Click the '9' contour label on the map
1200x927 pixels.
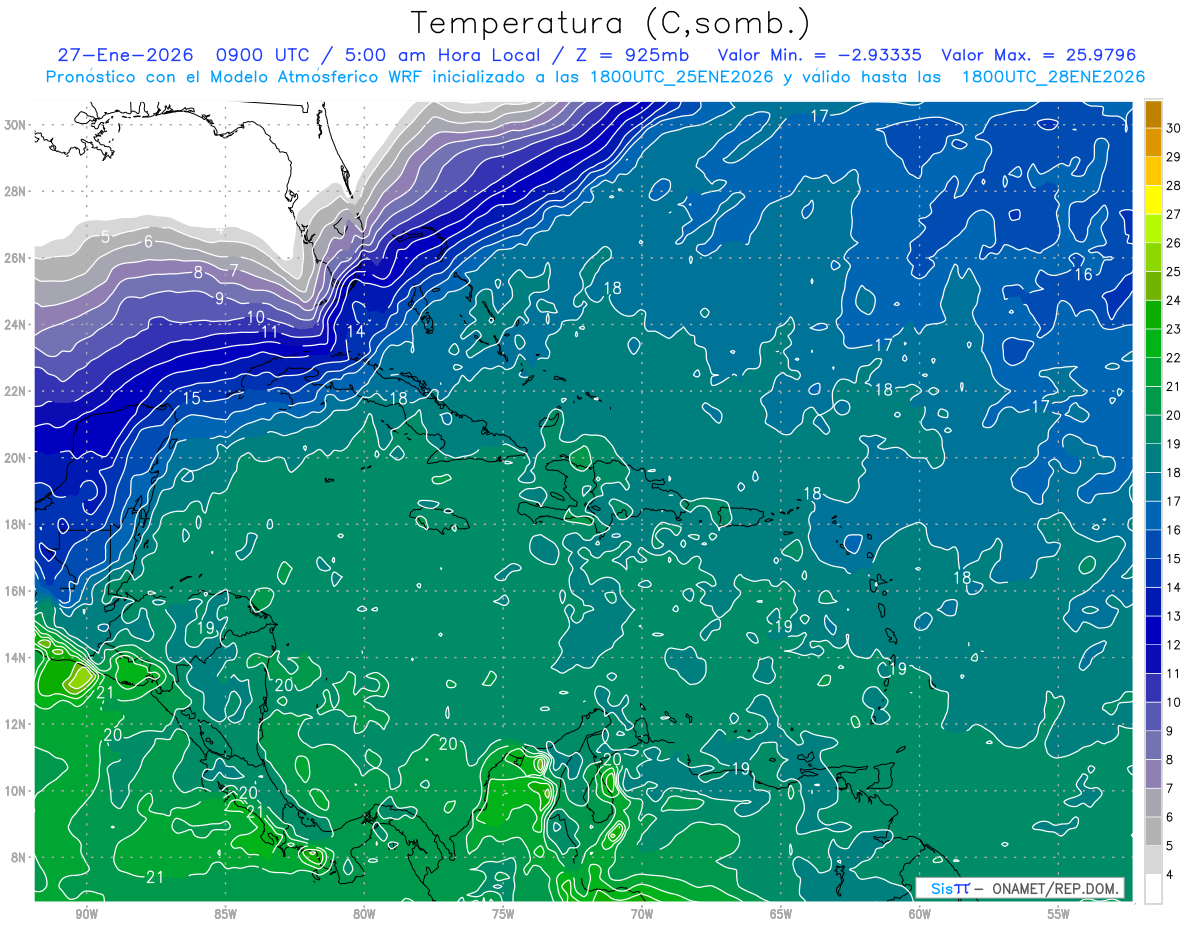pyautogui.click(x=219, y=298)
